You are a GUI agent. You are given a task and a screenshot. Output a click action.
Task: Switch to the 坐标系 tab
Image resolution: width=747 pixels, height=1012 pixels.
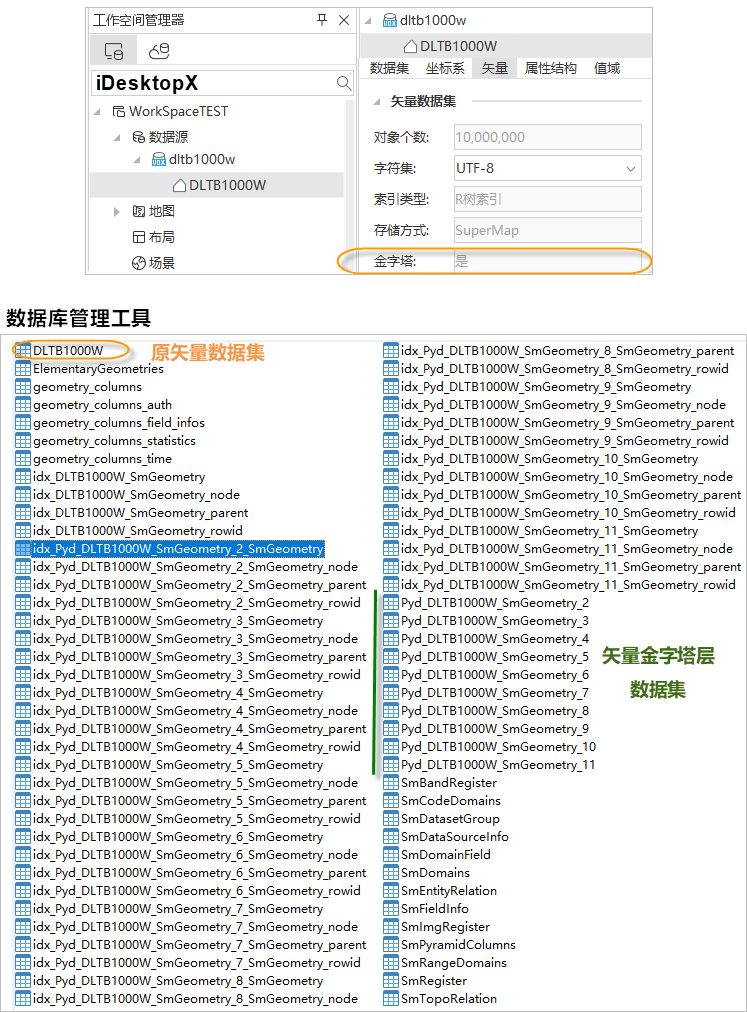coord(444,68)
